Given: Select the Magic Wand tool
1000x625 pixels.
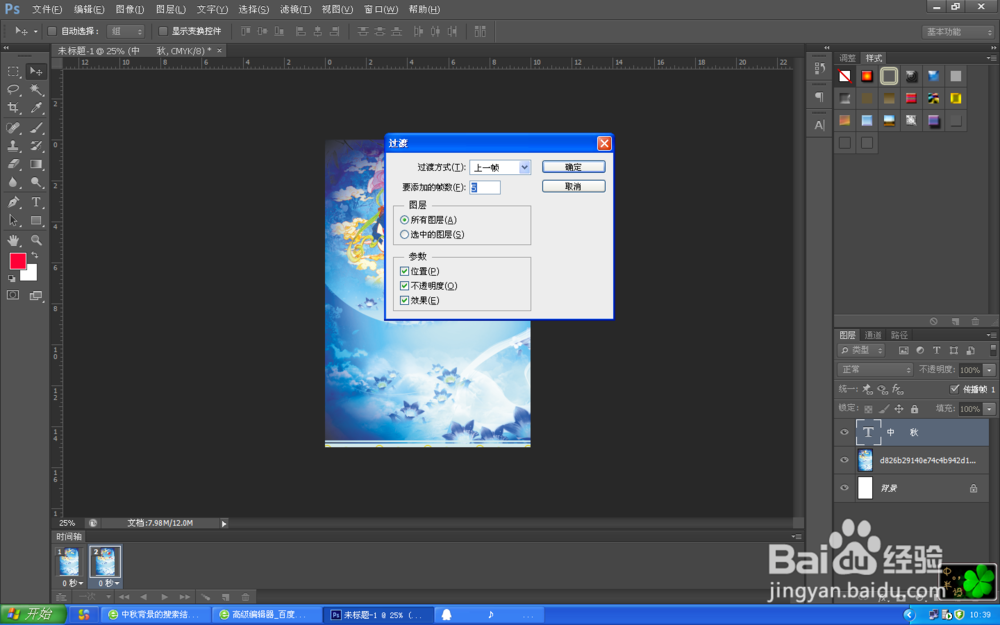Looking at the screenshot, I should [36, 89].
